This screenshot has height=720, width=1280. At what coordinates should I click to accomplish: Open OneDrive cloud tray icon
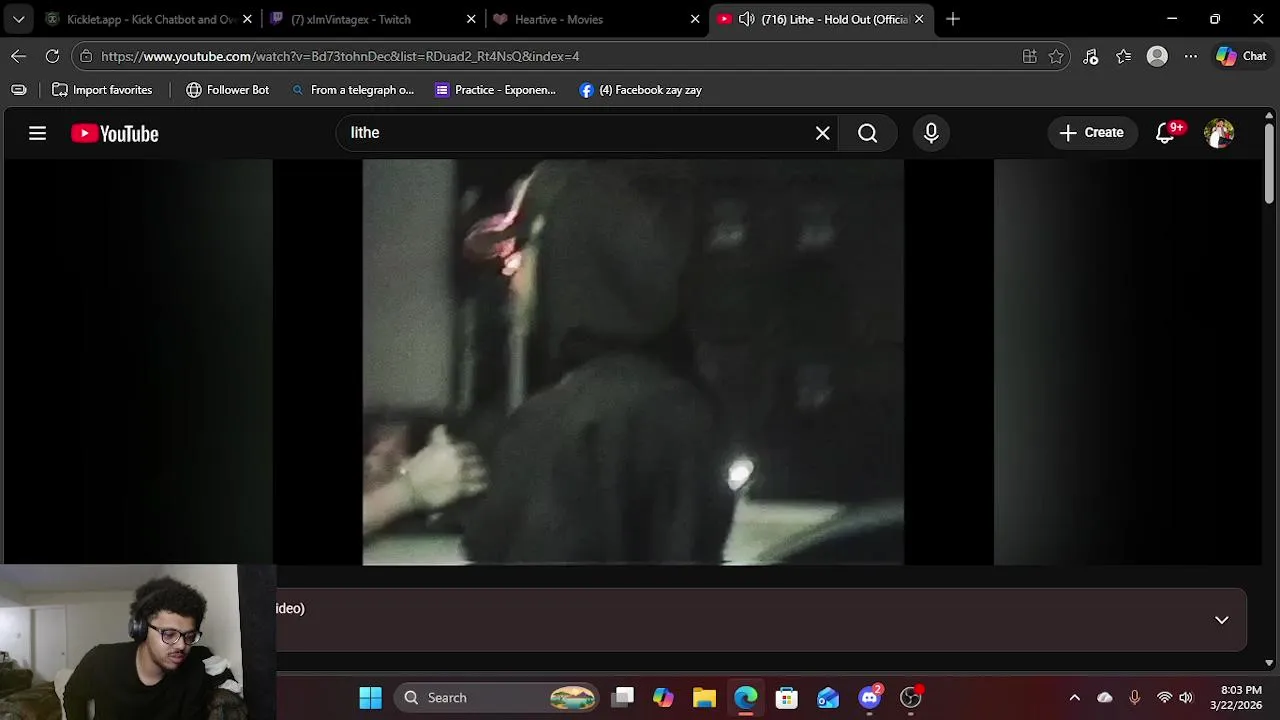click(1105, 698)
